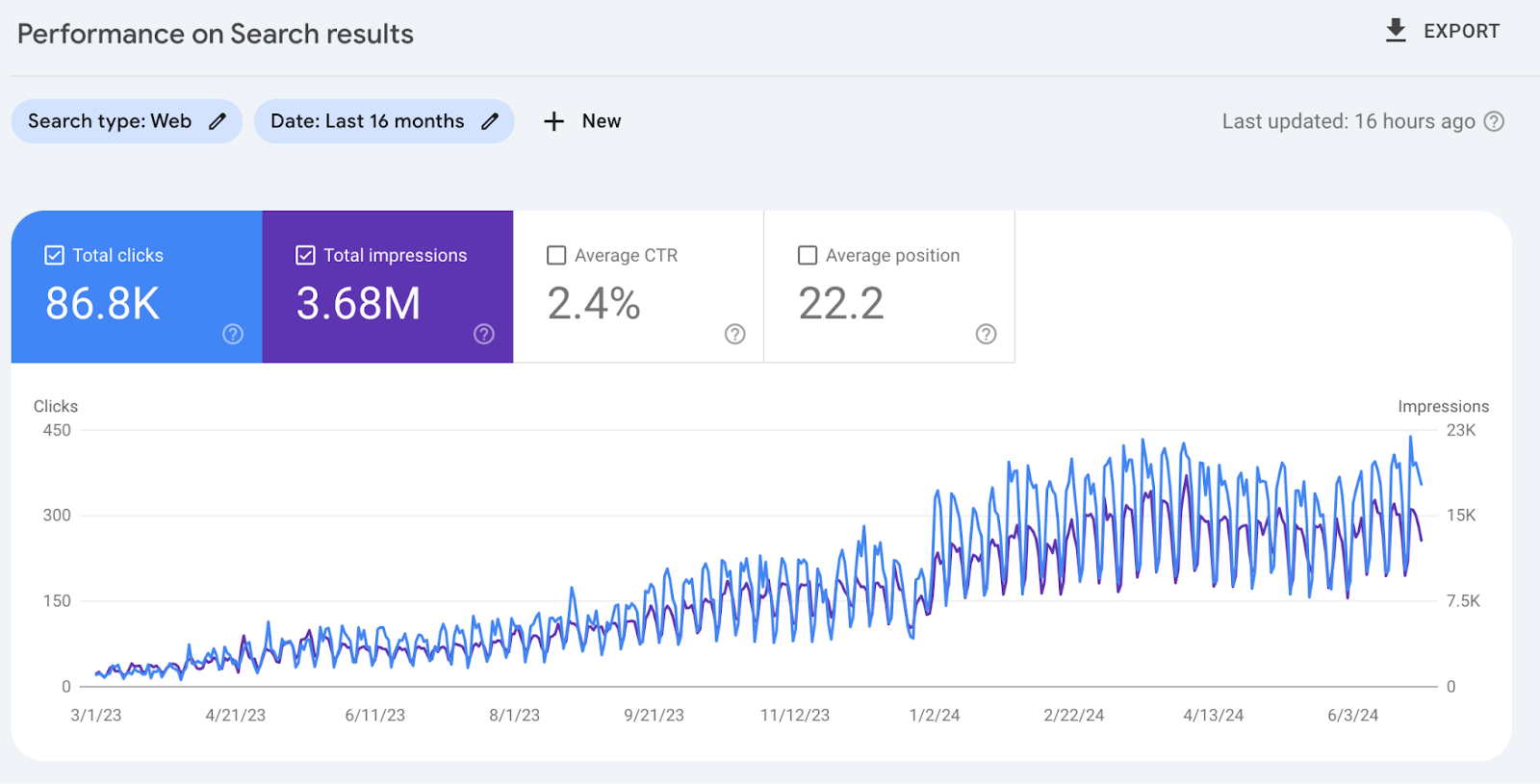Image resolution: width=1540 pixels, height=784 pixels.
Task: Open help icon in Average CTR card
Action: 735,334
